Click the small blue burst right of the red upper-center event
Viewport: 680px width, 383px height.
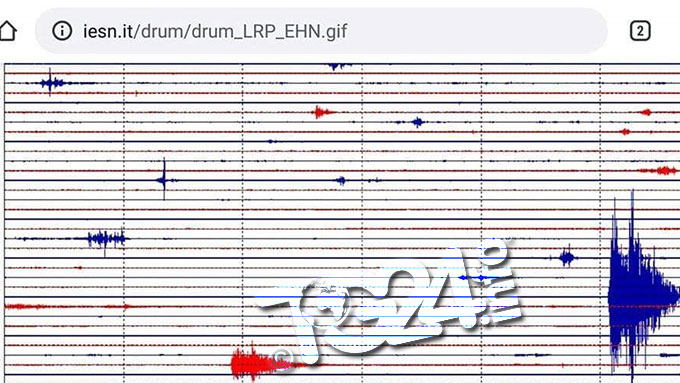coord(417,122)
